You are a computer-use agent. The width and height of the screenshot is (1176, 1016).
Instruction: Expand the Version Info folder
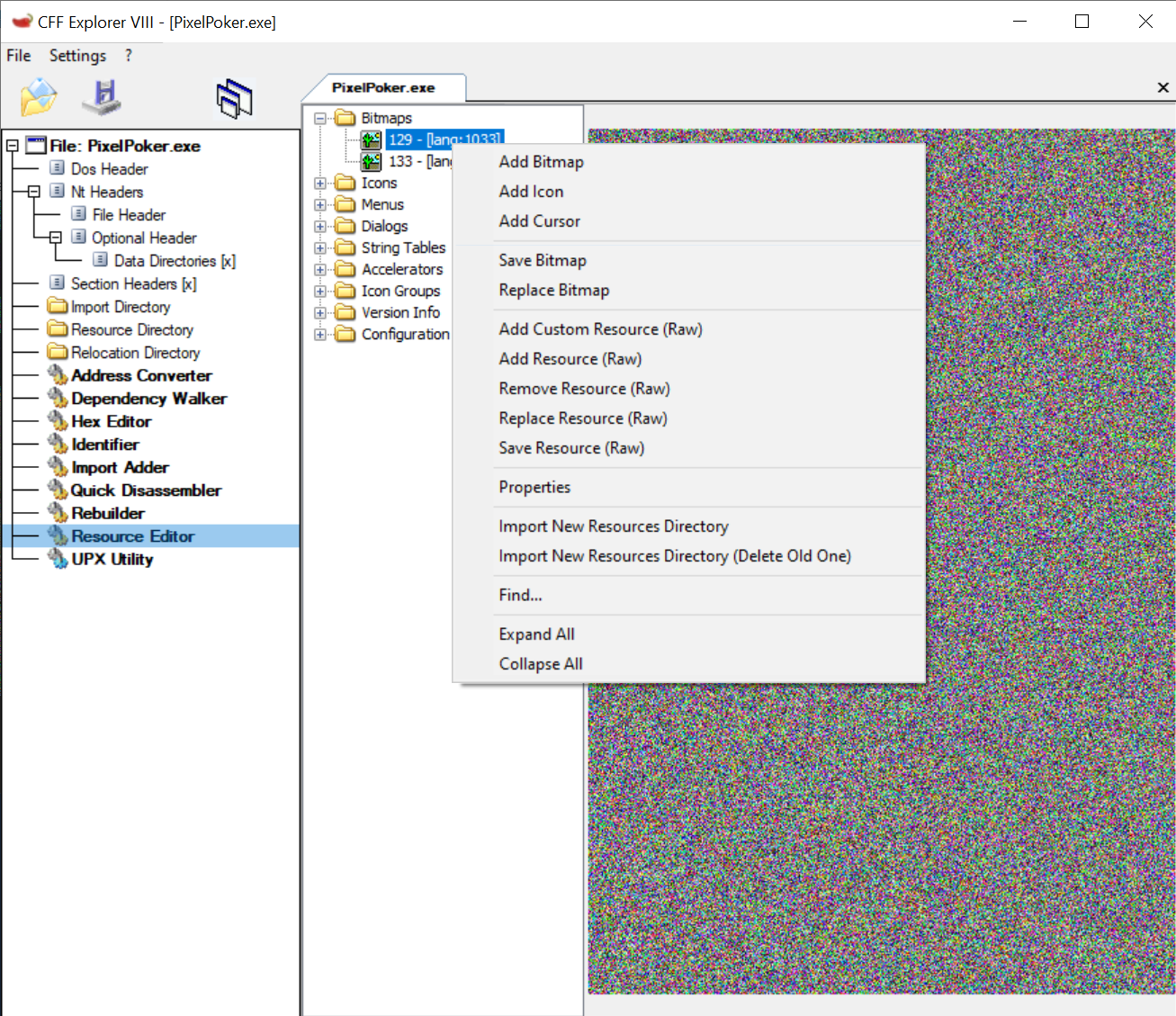coord(320,313)
